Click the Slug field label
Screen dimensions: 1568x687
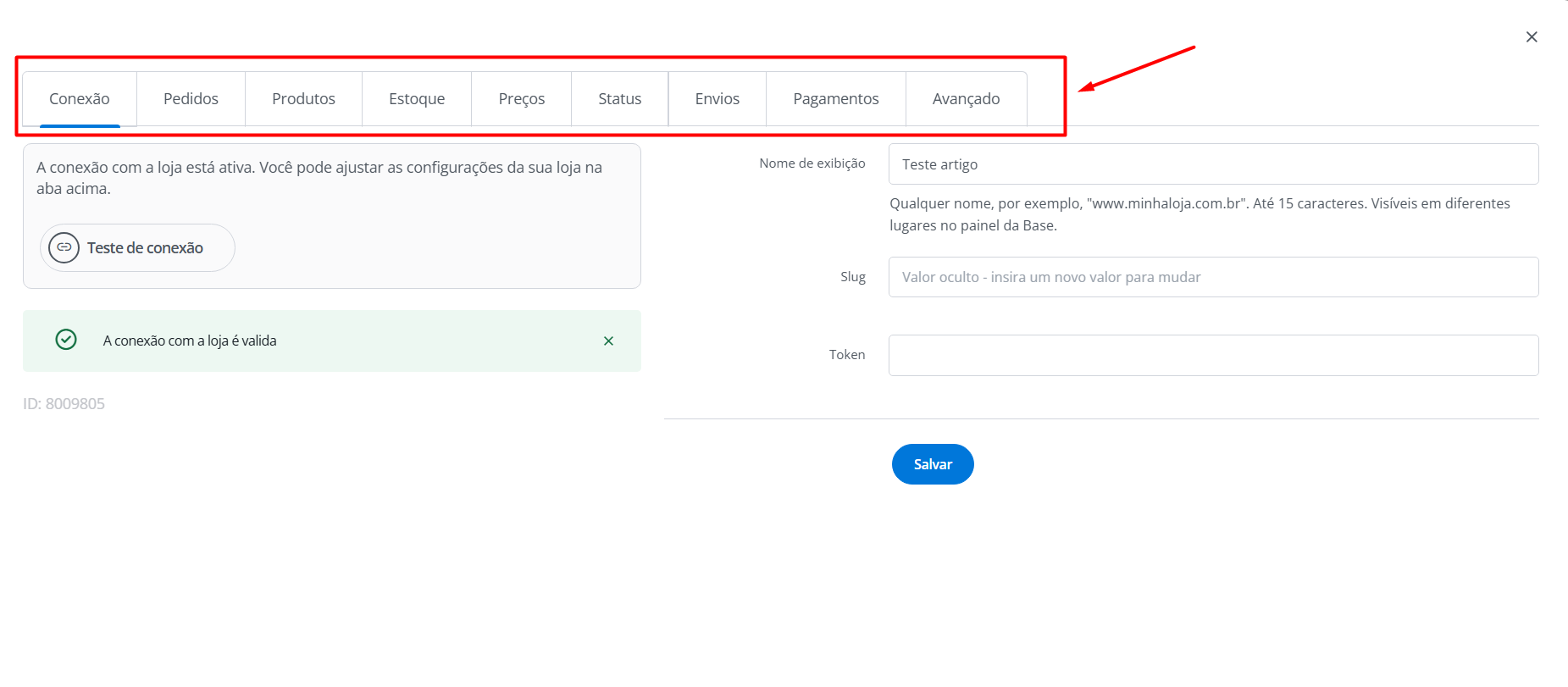click(x=852, y=277)
